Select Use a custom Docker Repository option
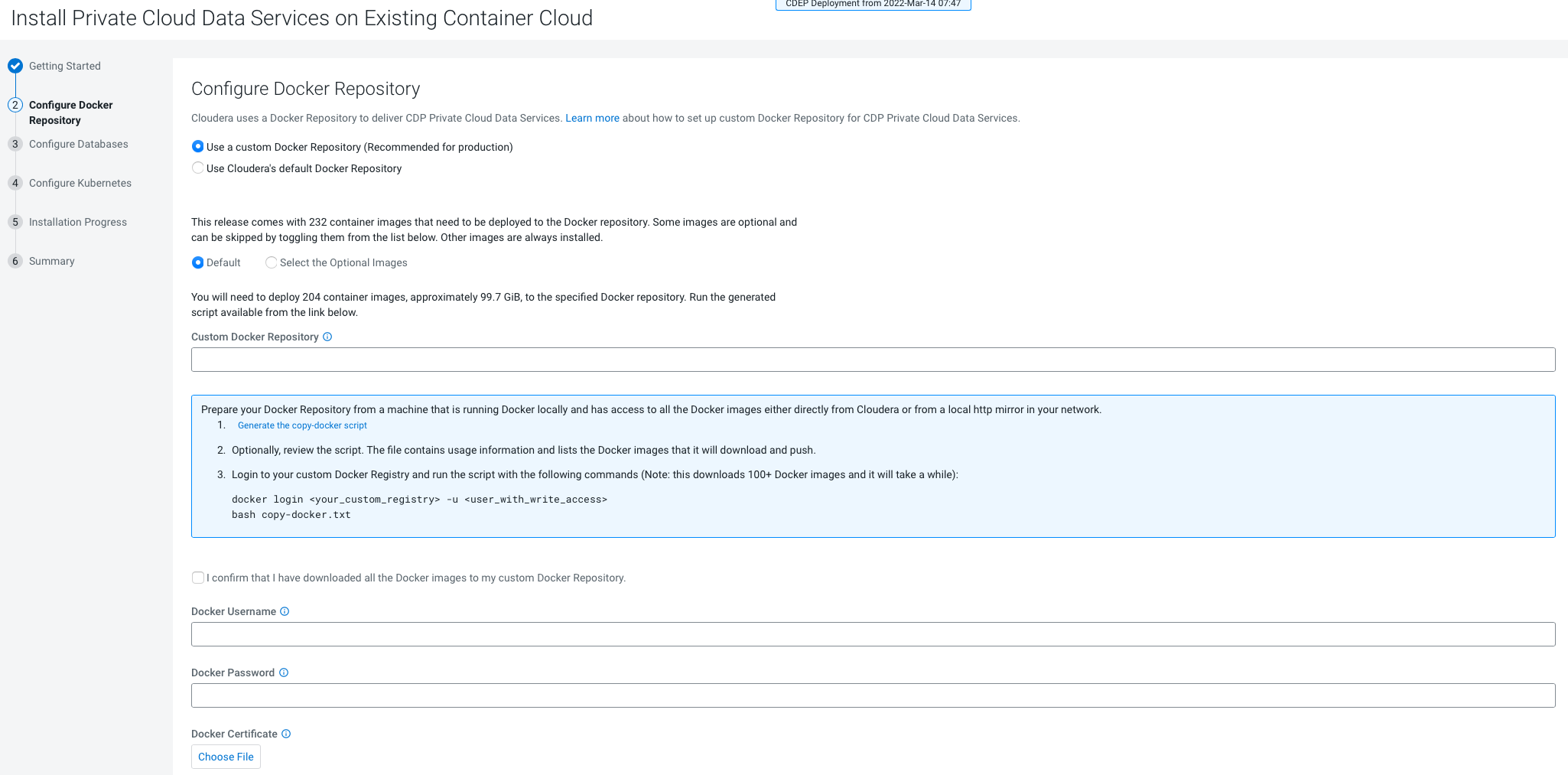Image resolution: width=1568 pixels, height=775 pixels. pos(198,147)
